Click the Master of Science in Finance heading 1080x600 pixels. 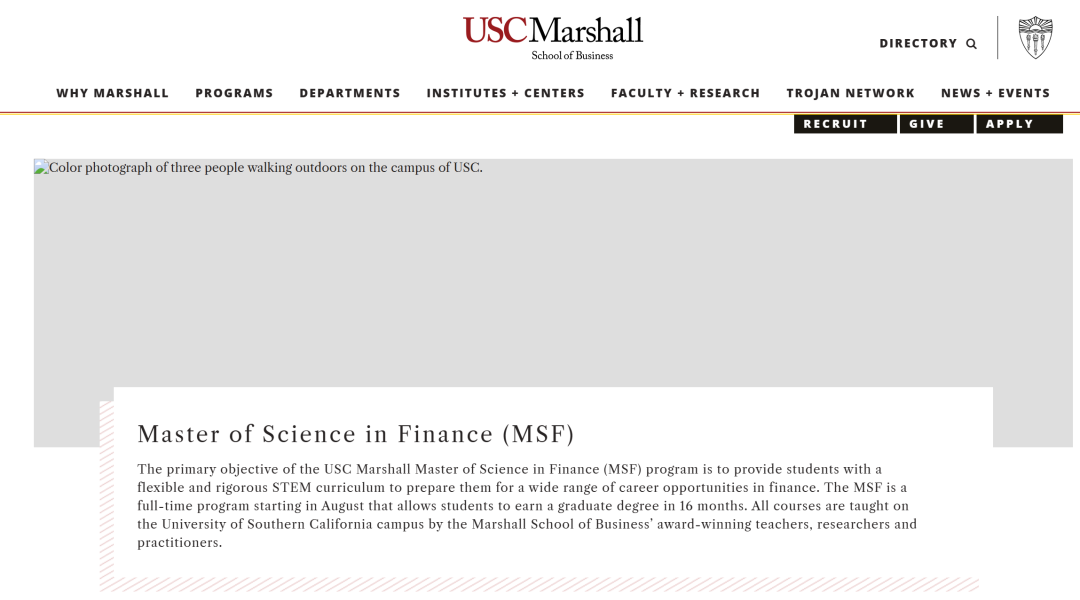[356, 434]
